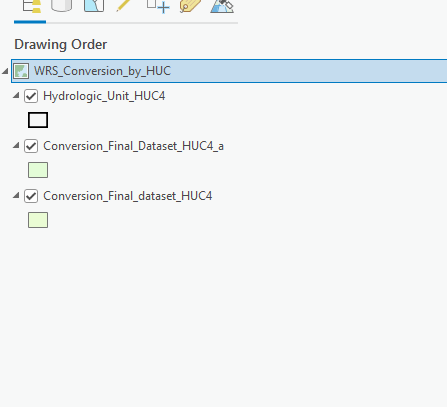Click List By Snapping icon
Image resolution: width=447 pixels, height=407 pixels.
click(158, 6)
